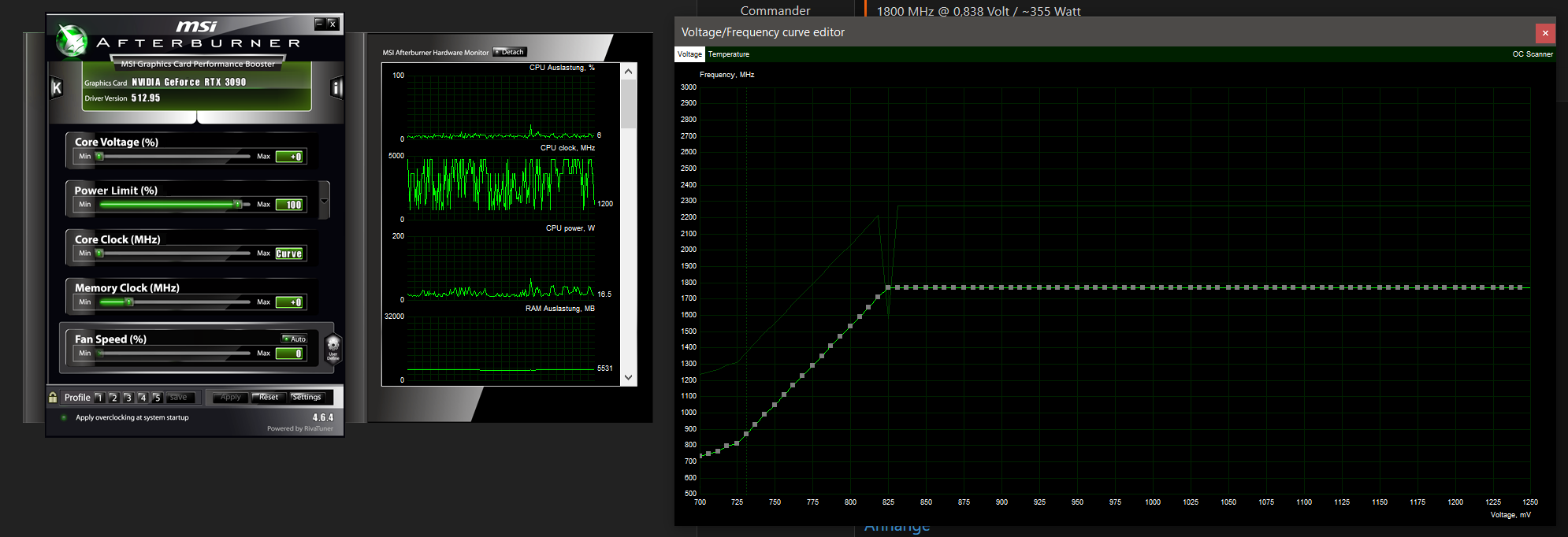Click the 4.6.4 version number
The image size is (1568, 537).
(323, 417)
